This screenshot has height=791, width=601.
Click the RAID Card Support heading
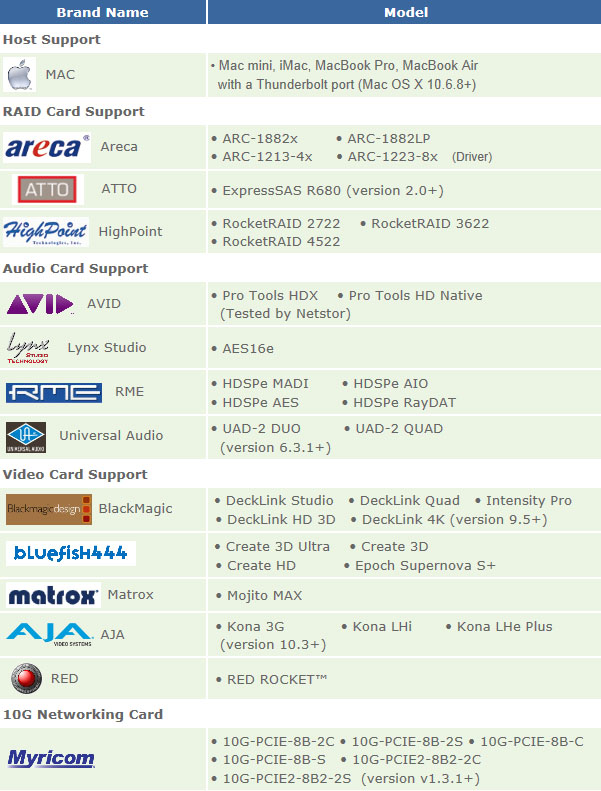[x=74, y=111]
